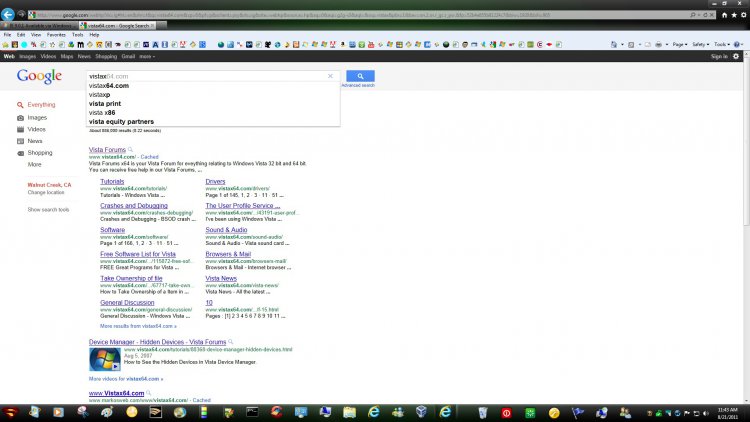Open the Vista Forums result link
Screen dimensions: 750x422
click(x=107, y=150)
